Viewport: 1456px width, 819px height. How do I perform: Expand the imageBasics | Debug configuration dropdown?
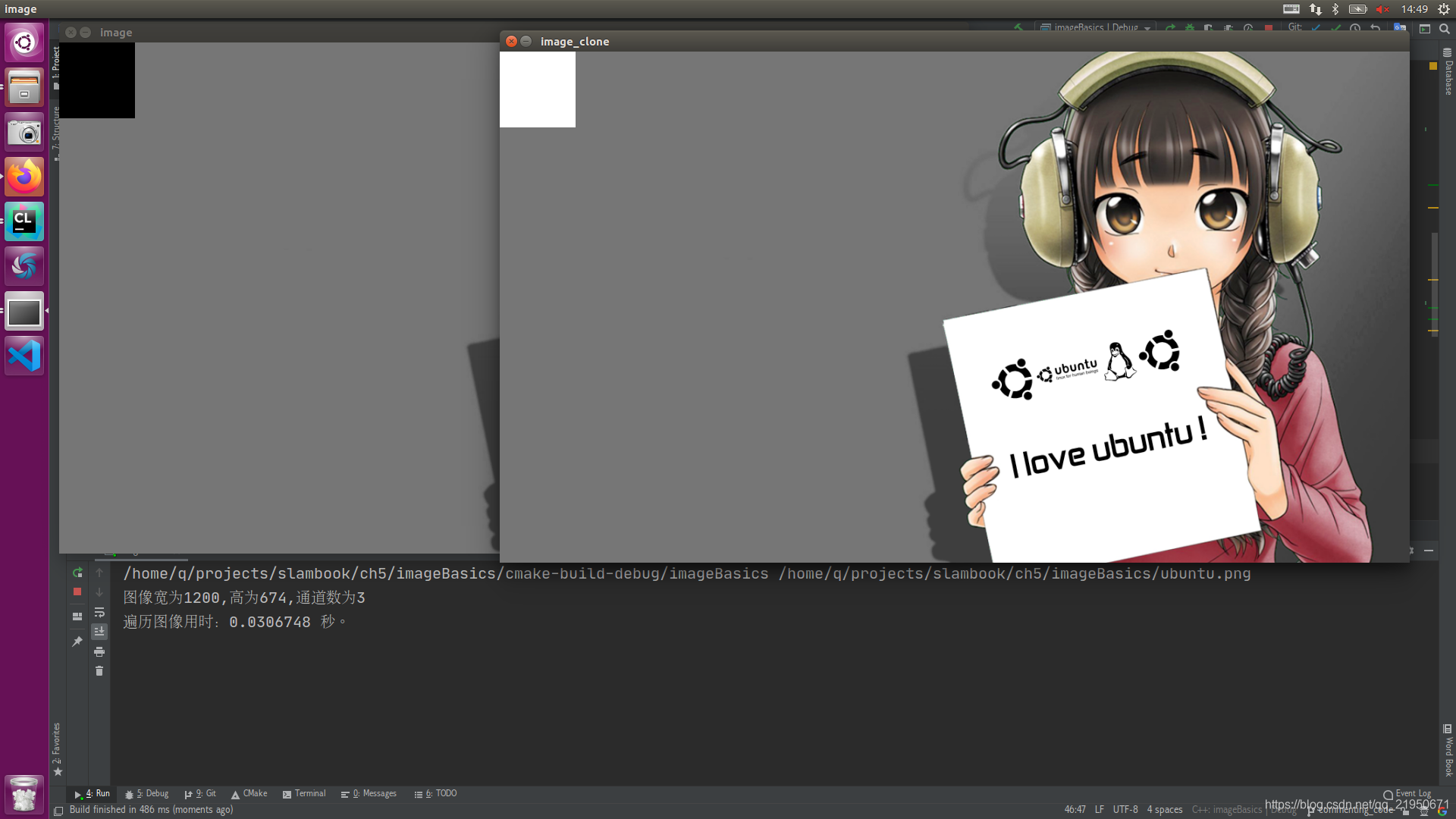coord(1147,28)
